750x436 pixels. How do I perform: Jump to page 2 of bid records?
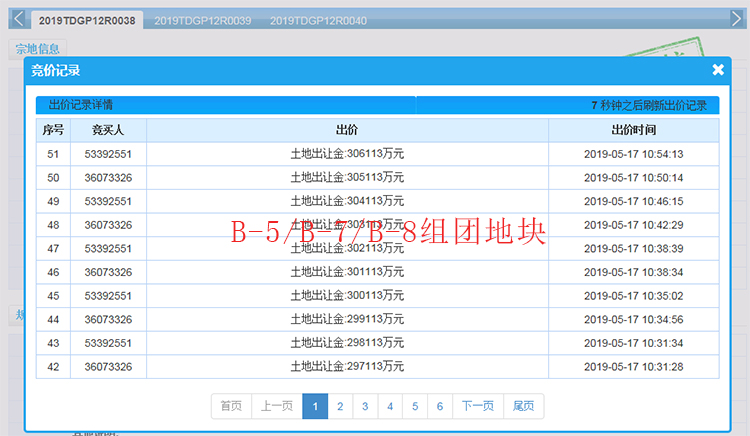340,406
